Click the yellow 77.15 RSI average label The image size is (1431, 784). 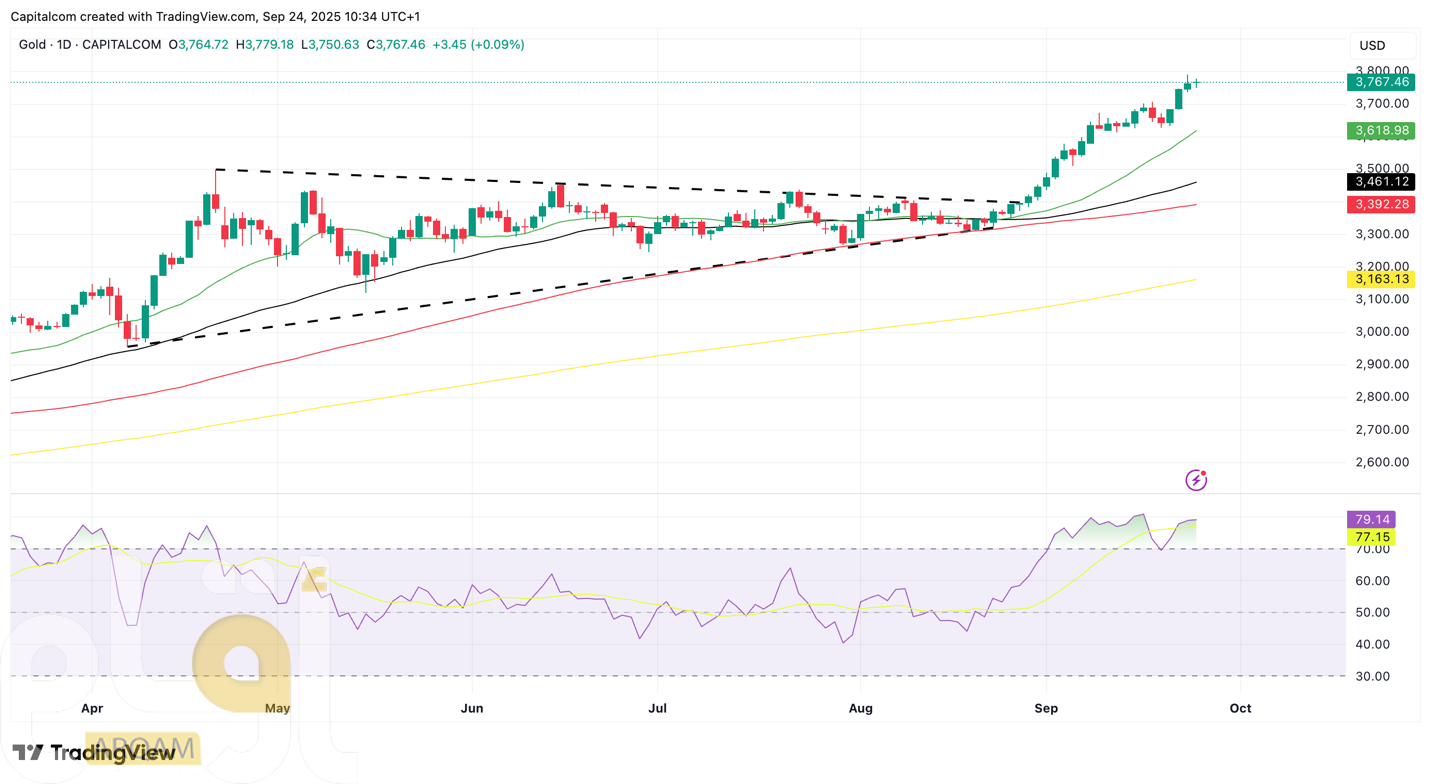[1371, 537]
